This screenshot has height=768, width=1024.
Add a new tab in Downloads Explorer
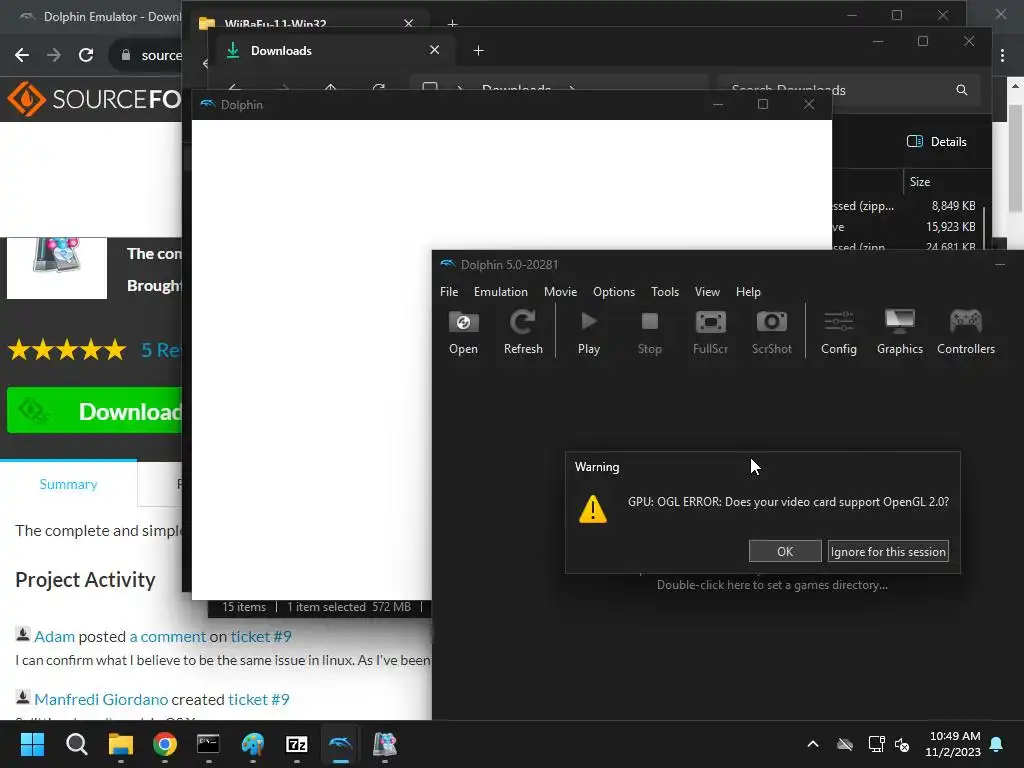click(478, 51)
